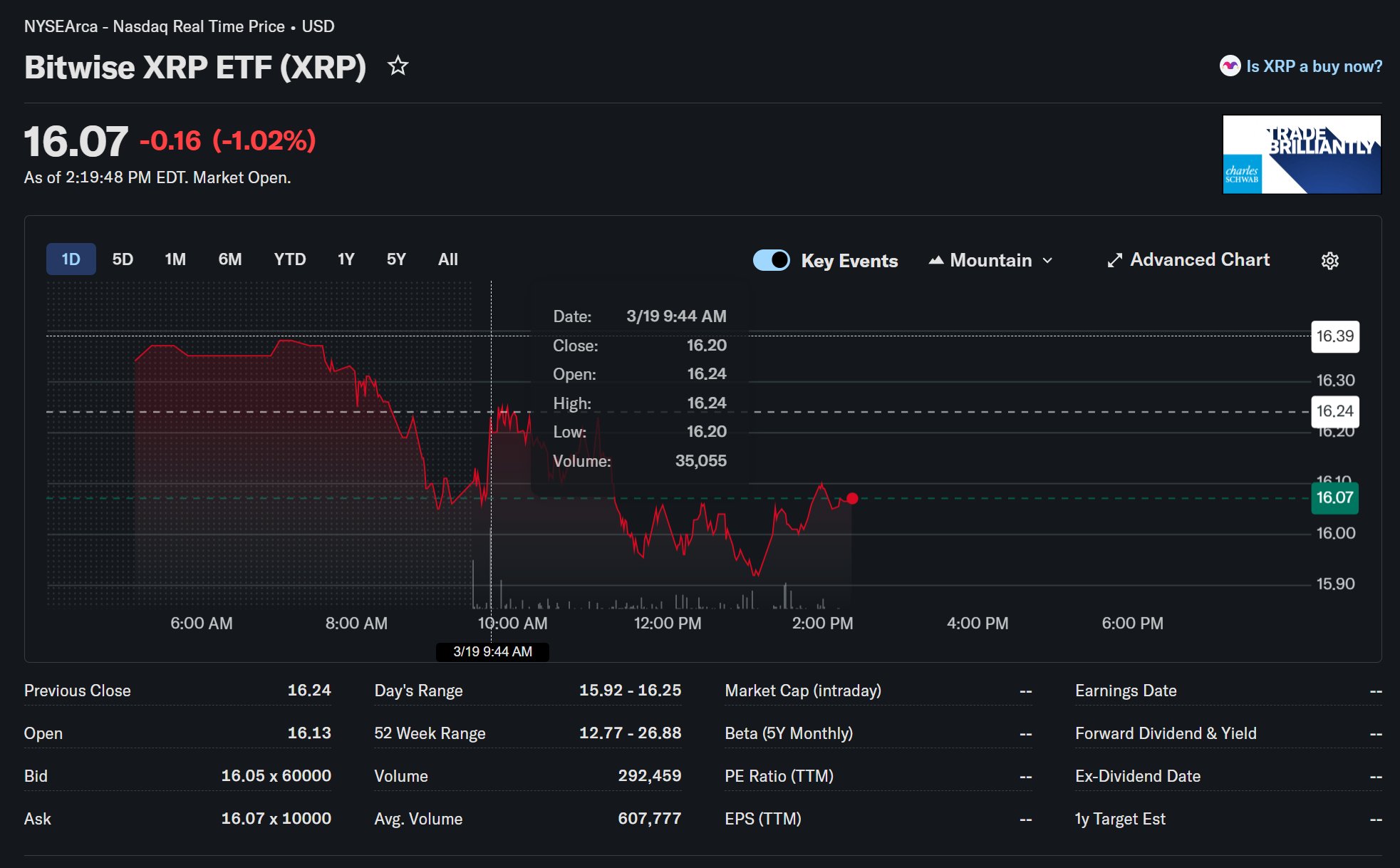Image resolution: width=1400 pixels, height=868 pixels.
Task: Click the Mountain chart type icon
Action: (x=936, y=261)
